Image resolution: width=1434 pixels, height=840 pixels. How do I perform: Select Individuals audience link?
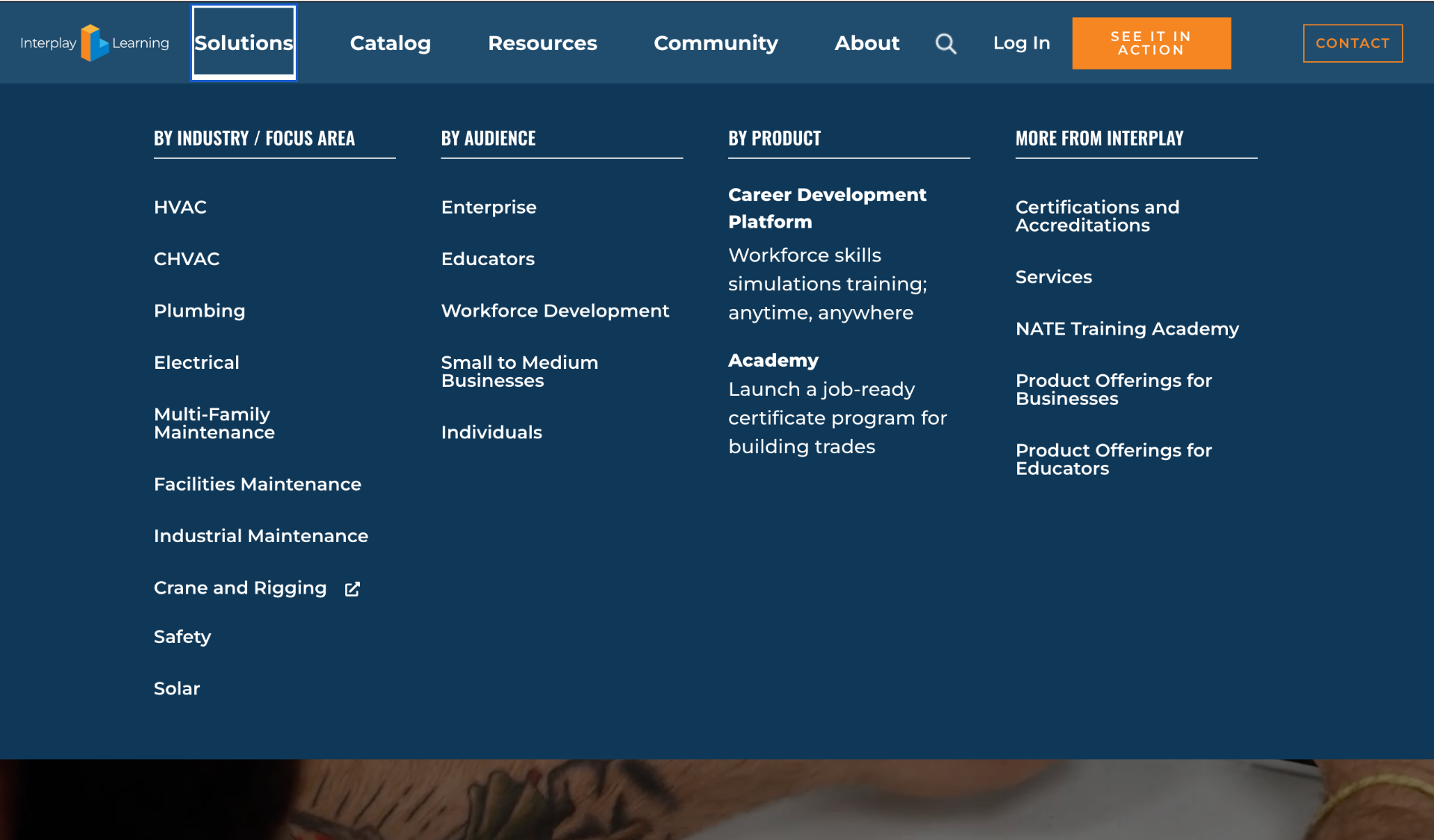[491, 432]
